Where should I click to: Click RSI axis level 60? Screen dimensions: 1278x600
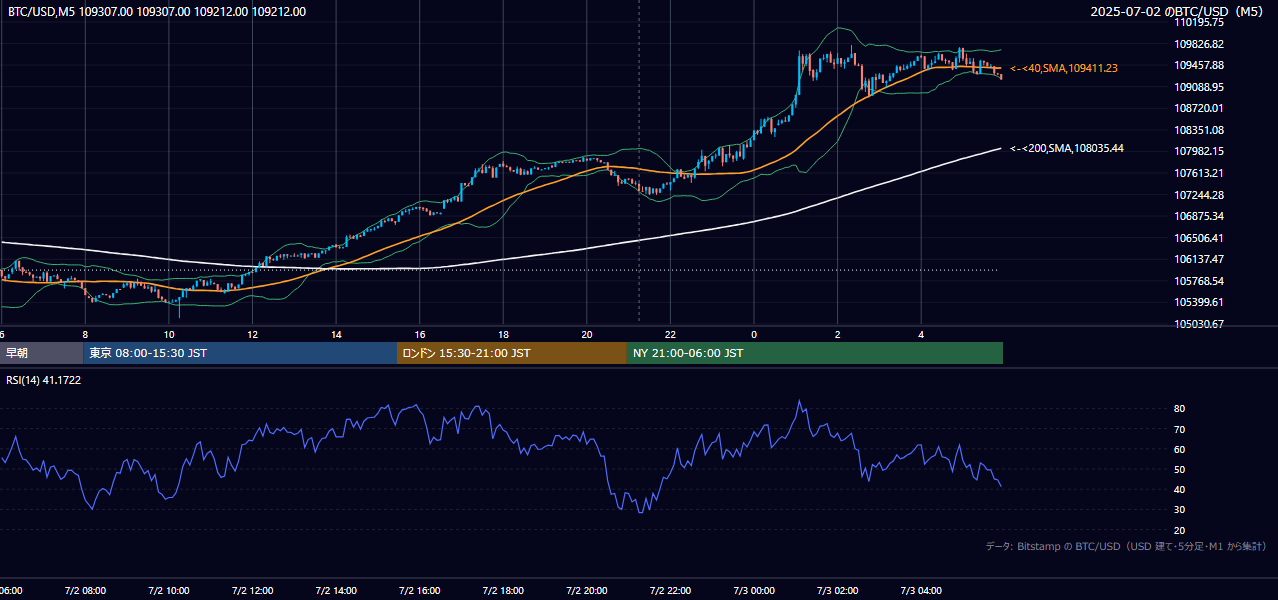[1179, 450]
